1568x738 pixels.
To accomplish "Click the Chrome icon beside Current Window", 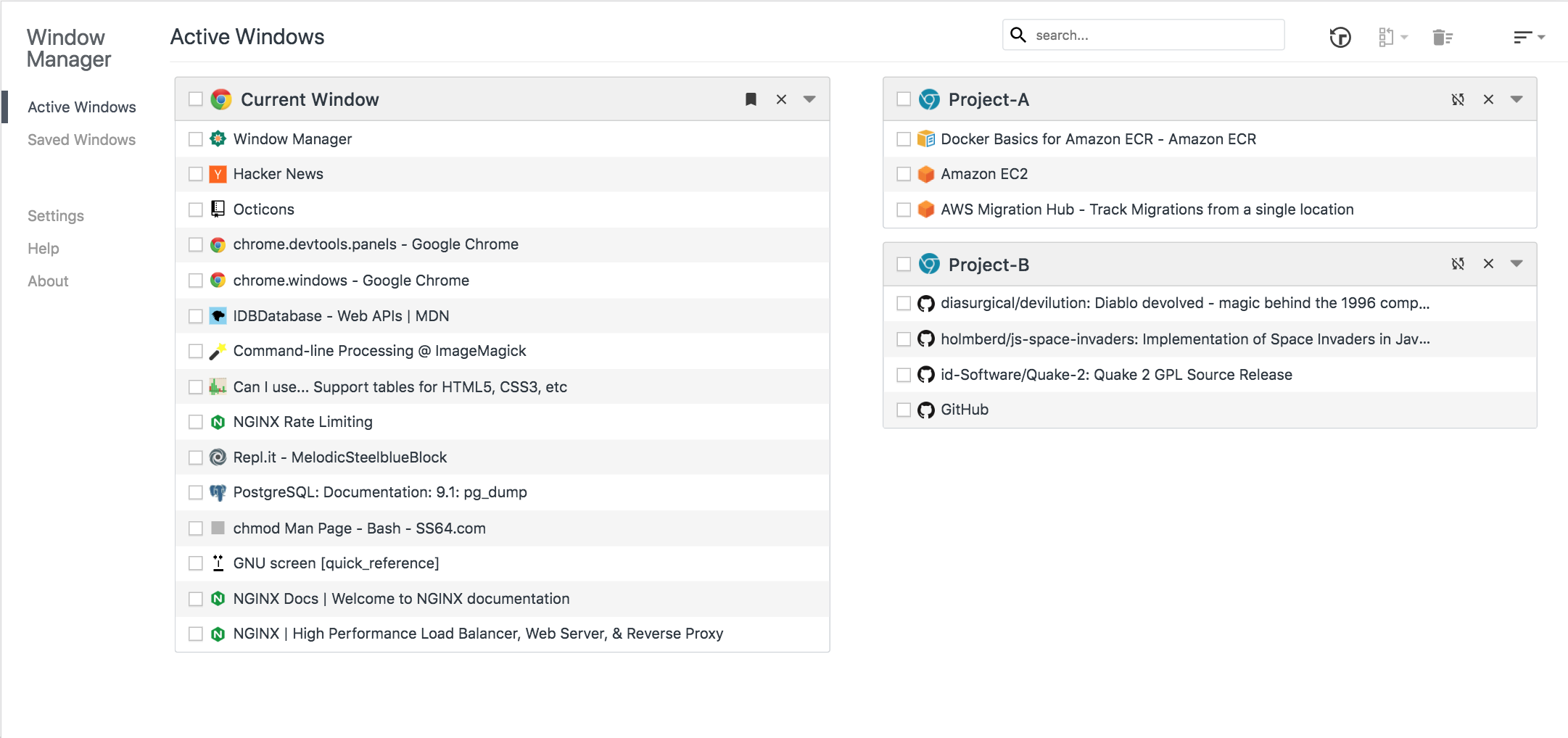I will tap(221, 99).
